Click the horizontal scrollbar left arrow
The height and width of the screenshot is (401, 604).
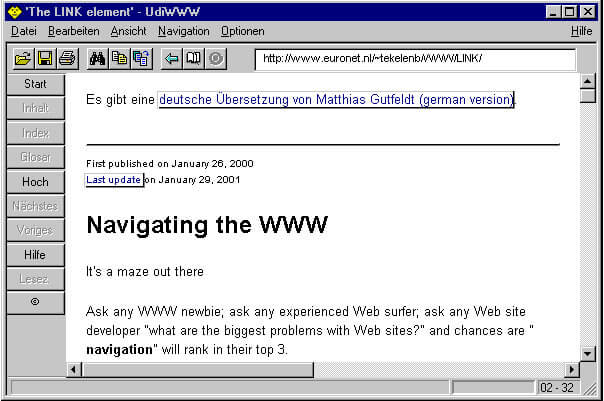[x=73, y=370]
